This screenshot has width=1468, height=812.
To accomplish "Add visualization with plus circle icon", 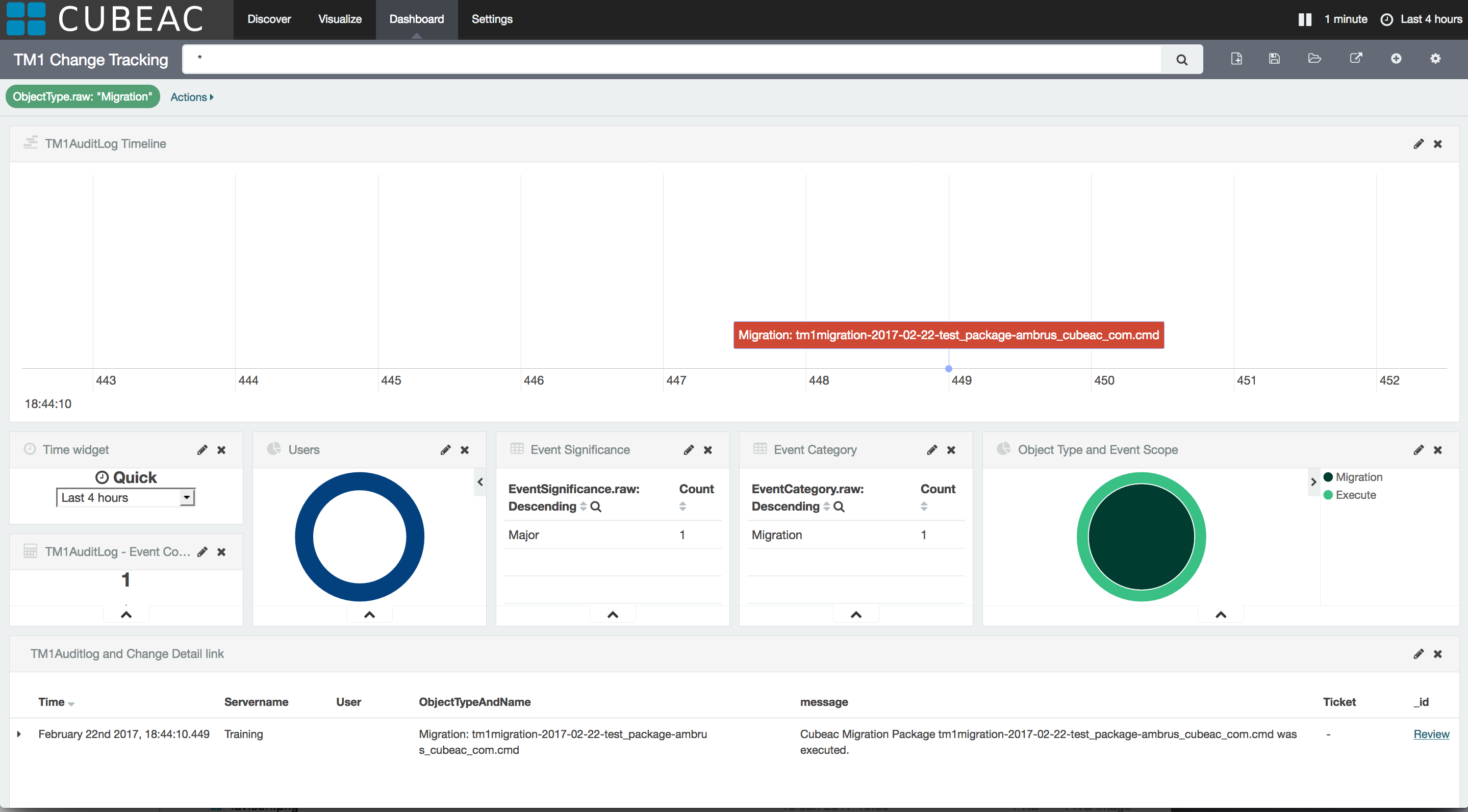I will coord(1396,59).
